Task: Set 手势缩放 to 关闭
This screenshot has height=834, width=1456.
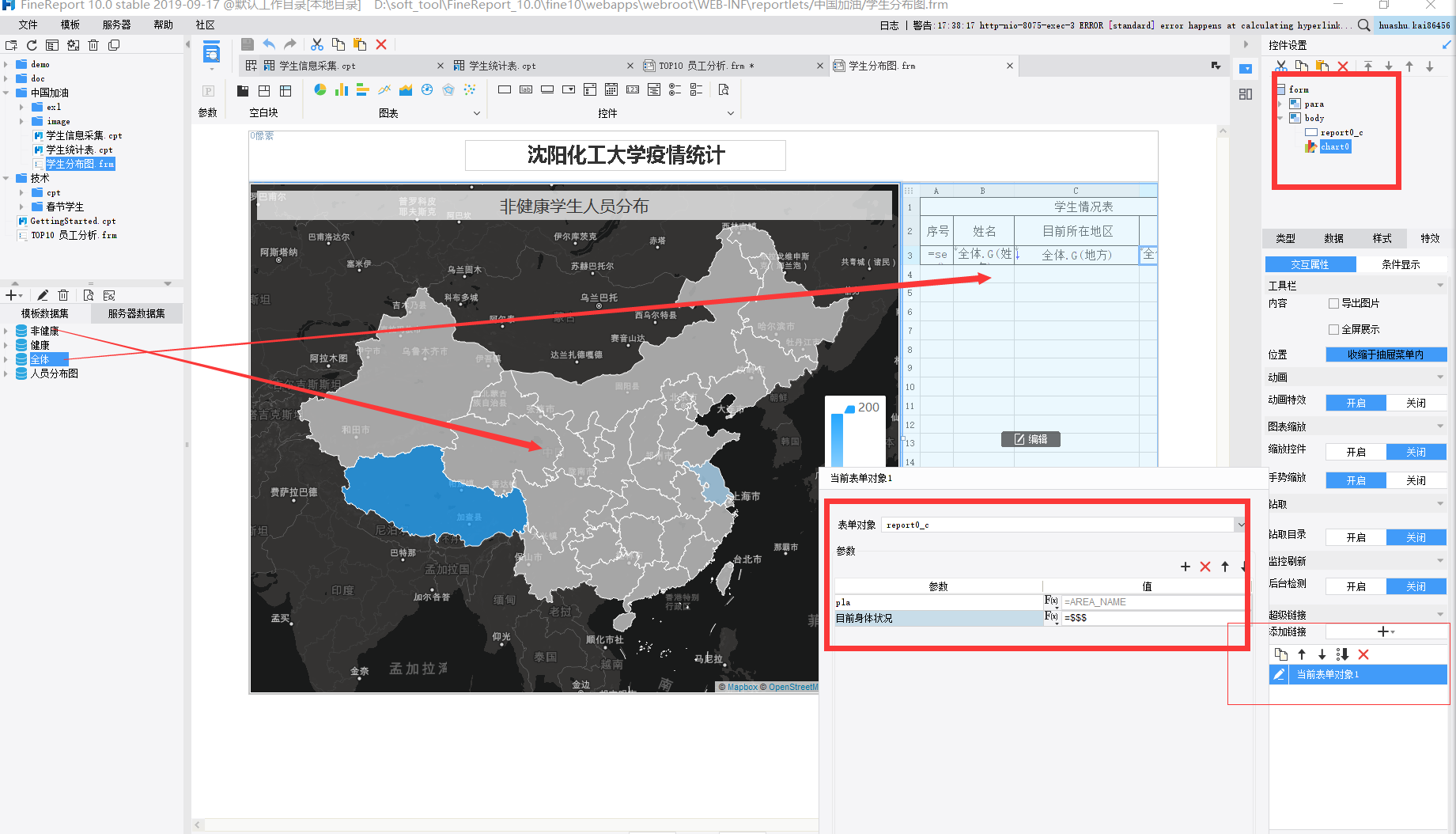Action: pos(1416,480)
